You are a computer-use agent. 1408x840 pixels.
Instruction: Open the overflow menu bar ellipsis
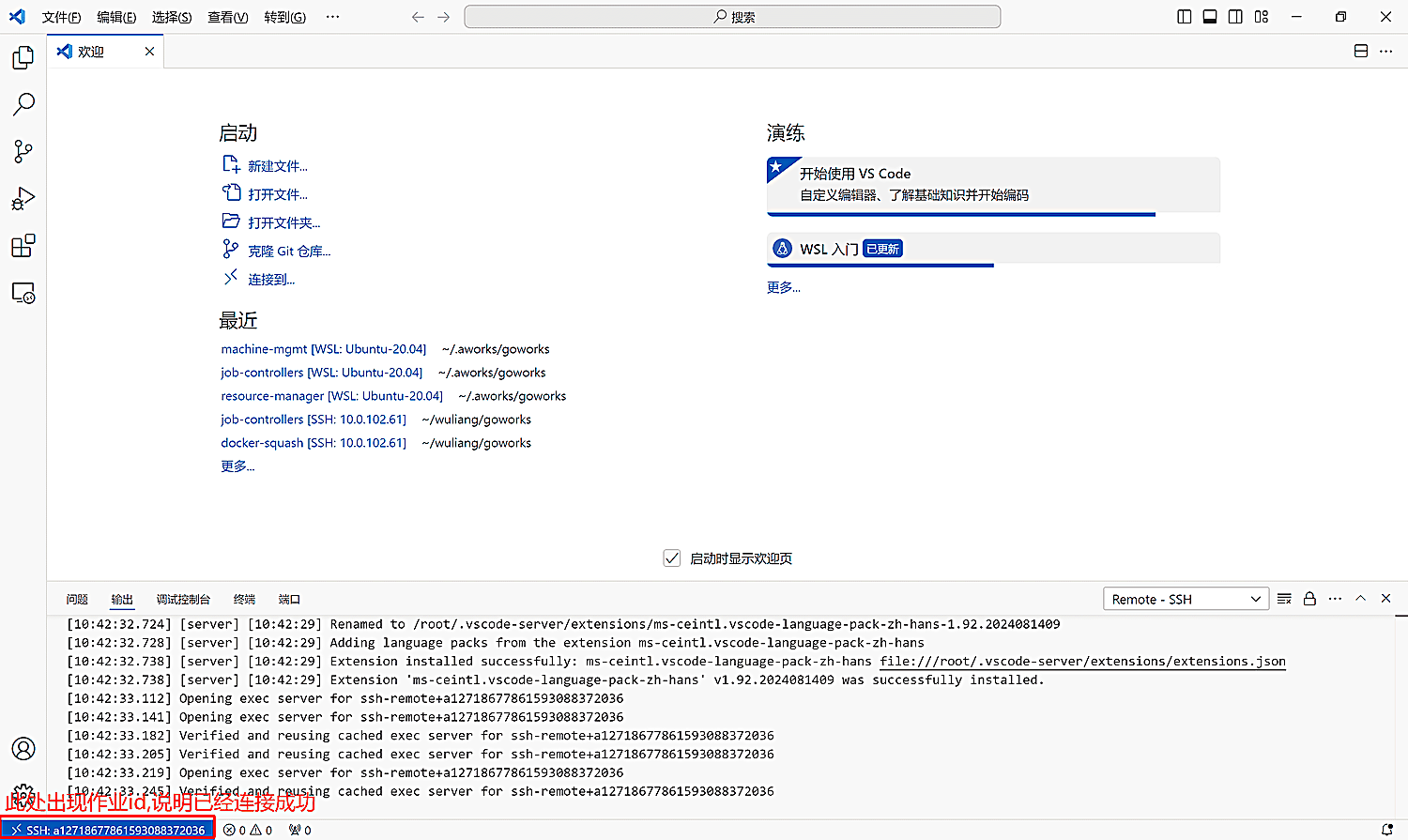point(332,17)
